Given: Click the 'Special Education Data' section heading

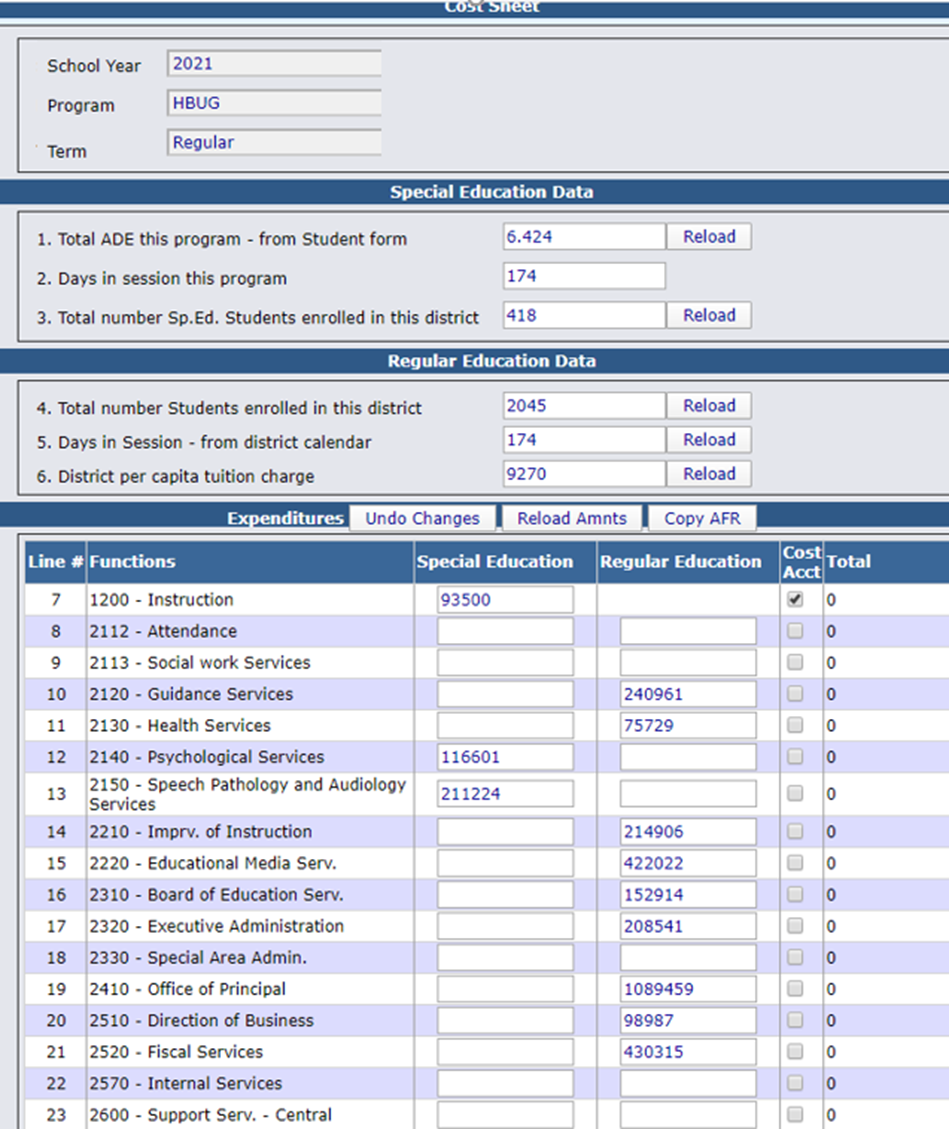Looking at the screenshot, I should 492,192.
